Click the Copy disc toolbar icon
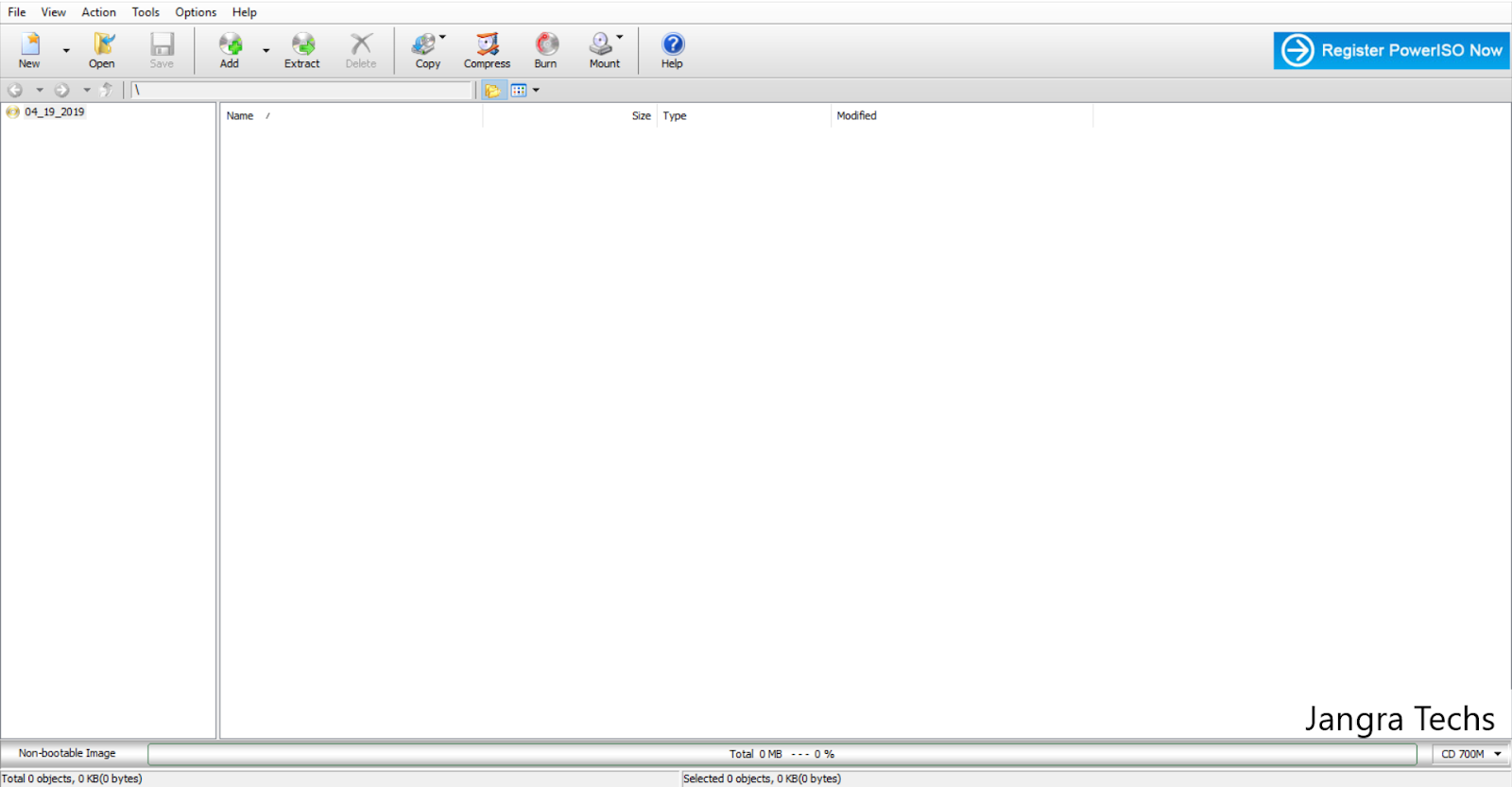 coord(426,50)
